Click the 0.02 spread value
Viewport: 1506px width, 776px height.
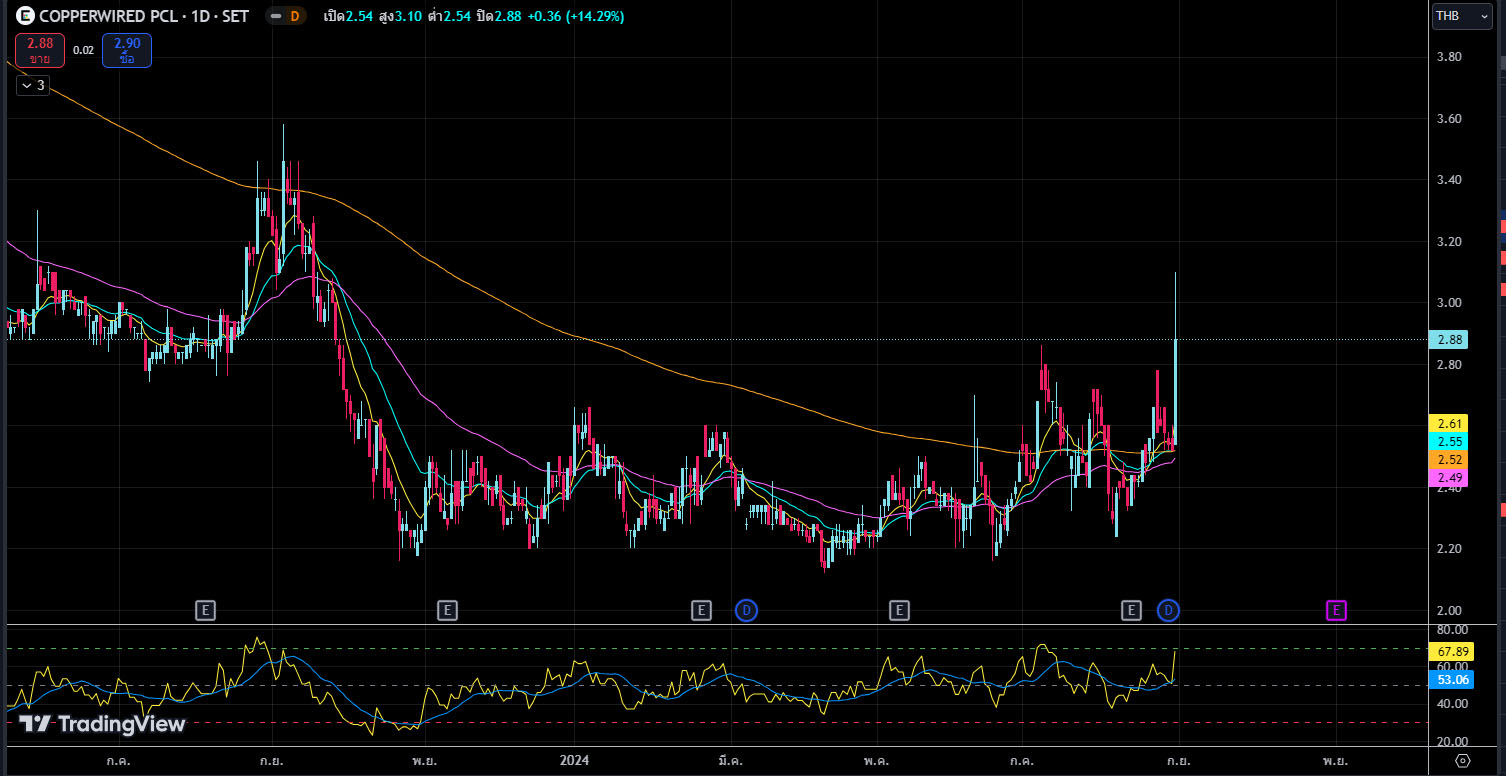(x=84, y=50)
